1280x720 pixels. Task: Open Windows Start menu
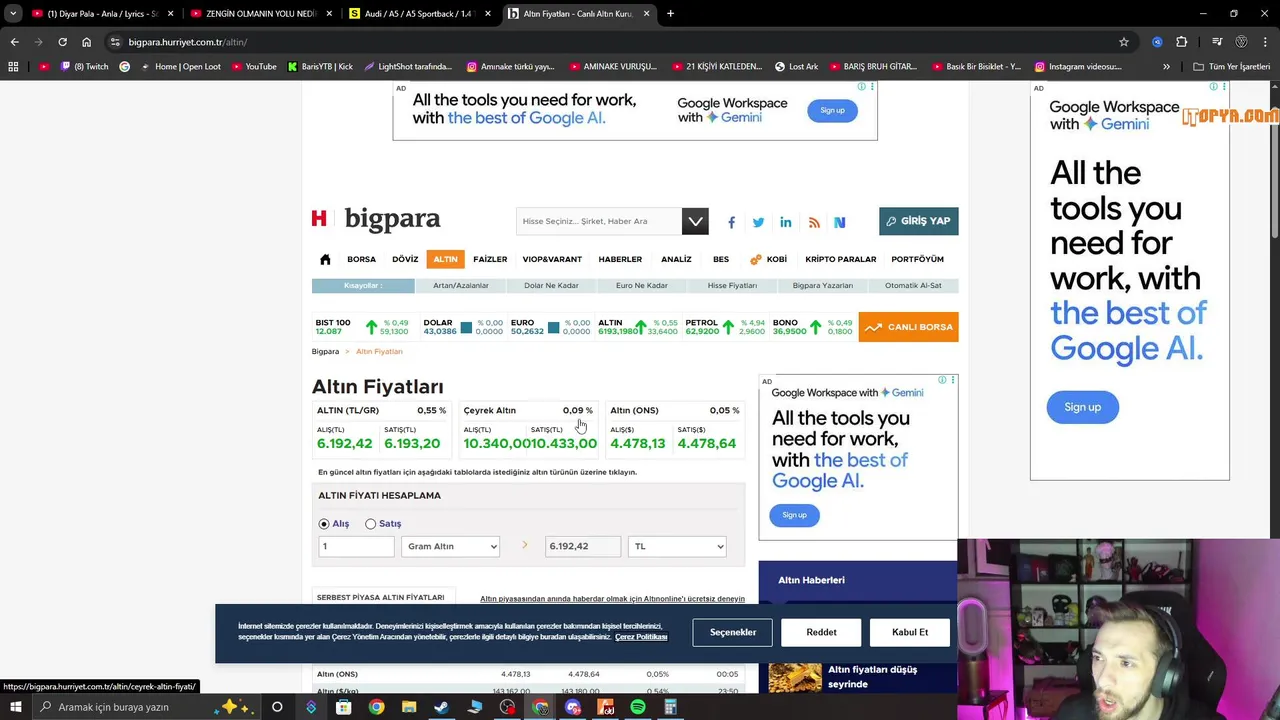click(x=15, y=707)
